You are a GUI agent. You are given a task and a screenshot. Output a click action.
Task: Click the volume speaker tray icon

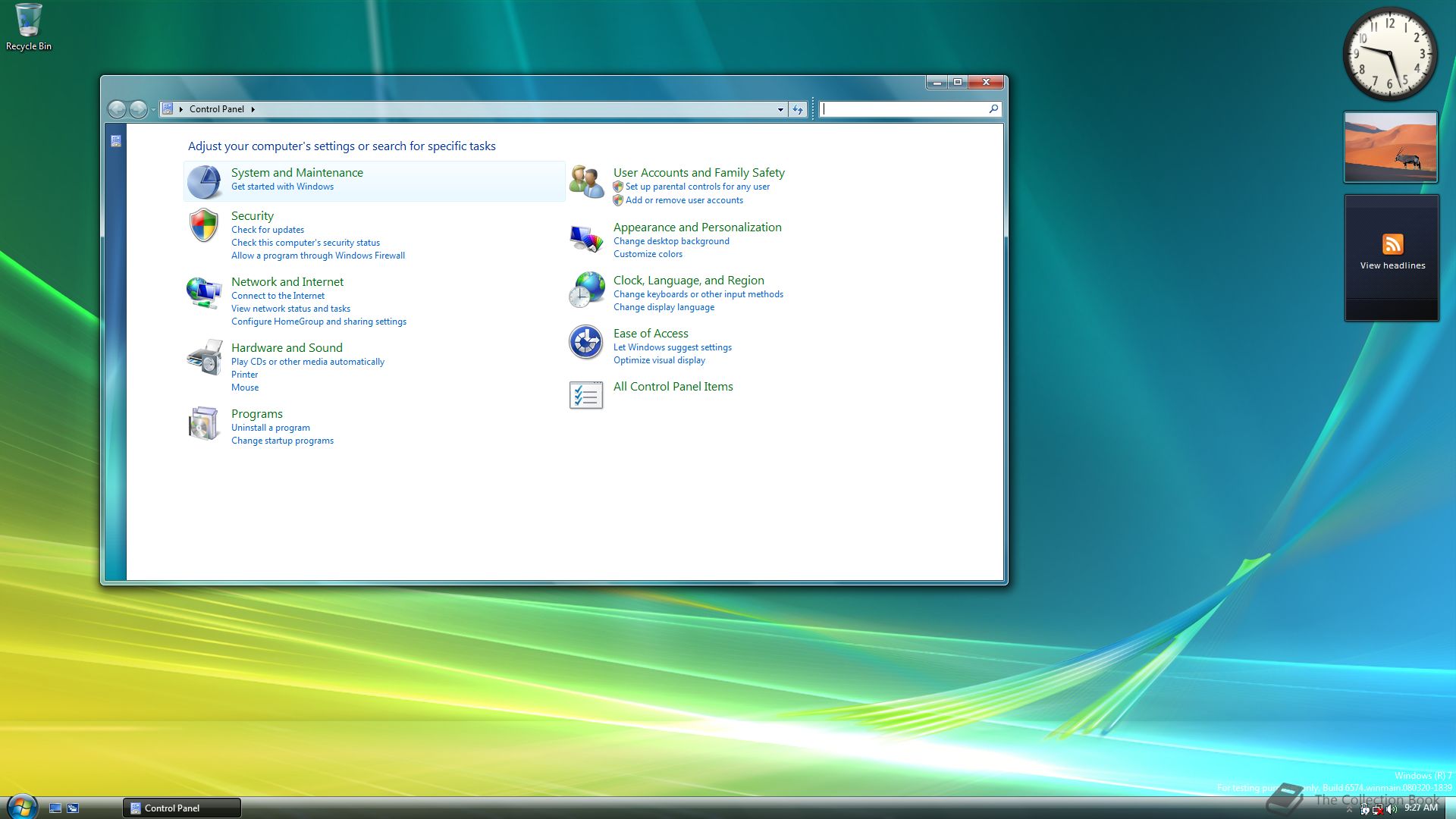1392,809
